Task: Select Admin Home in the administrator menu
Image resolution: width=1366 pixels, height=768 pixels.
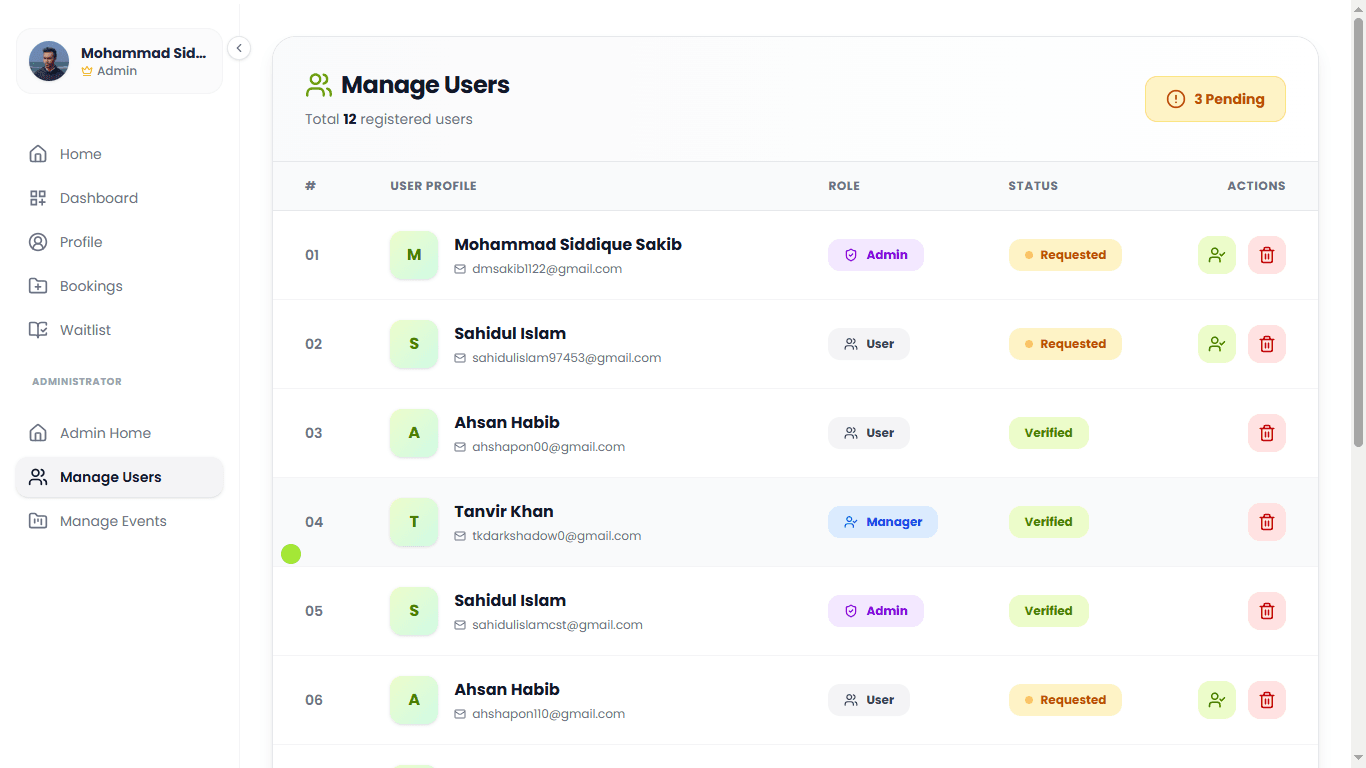Action: tap(105, 433)
